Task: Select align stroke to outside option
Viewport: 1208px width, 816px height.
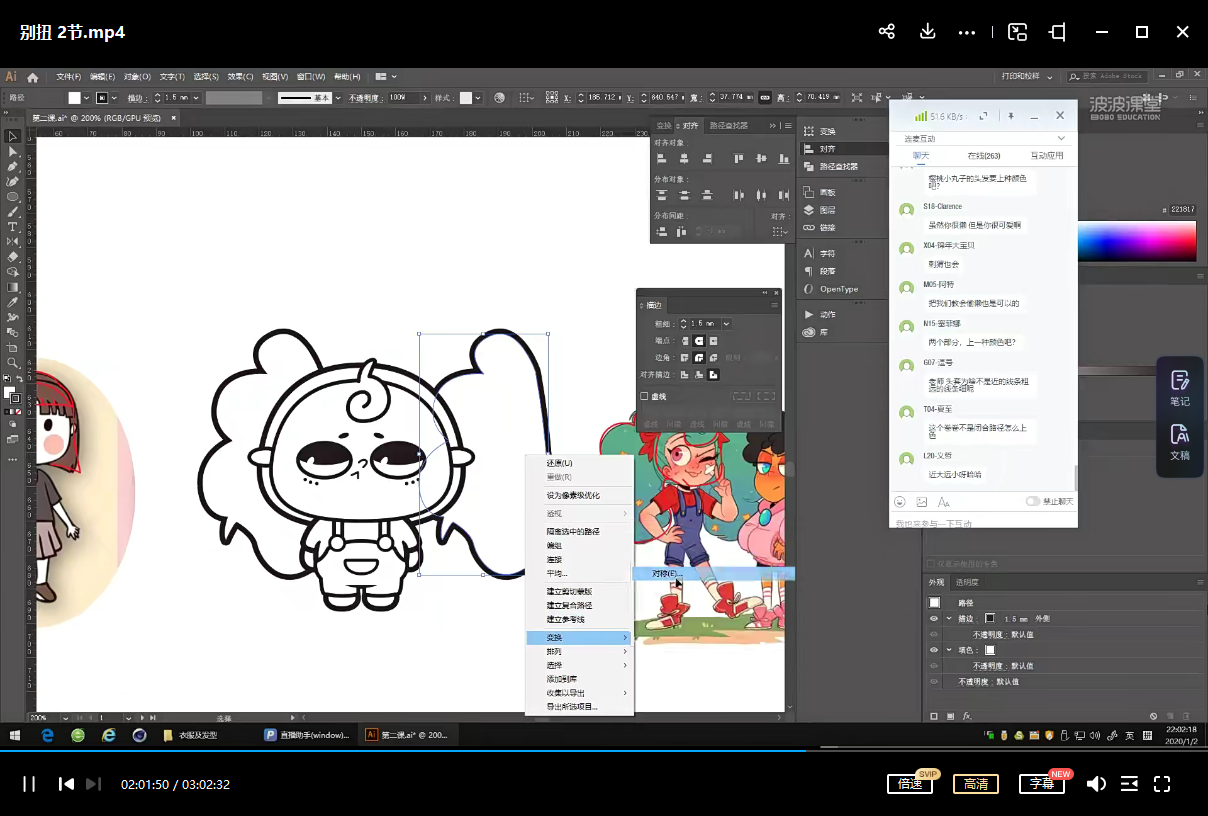Action: coord(713,375)
